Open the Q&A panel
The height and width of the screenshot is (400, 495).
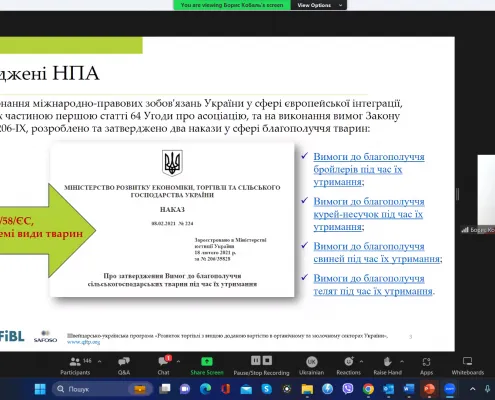click(x=124, y=366)
